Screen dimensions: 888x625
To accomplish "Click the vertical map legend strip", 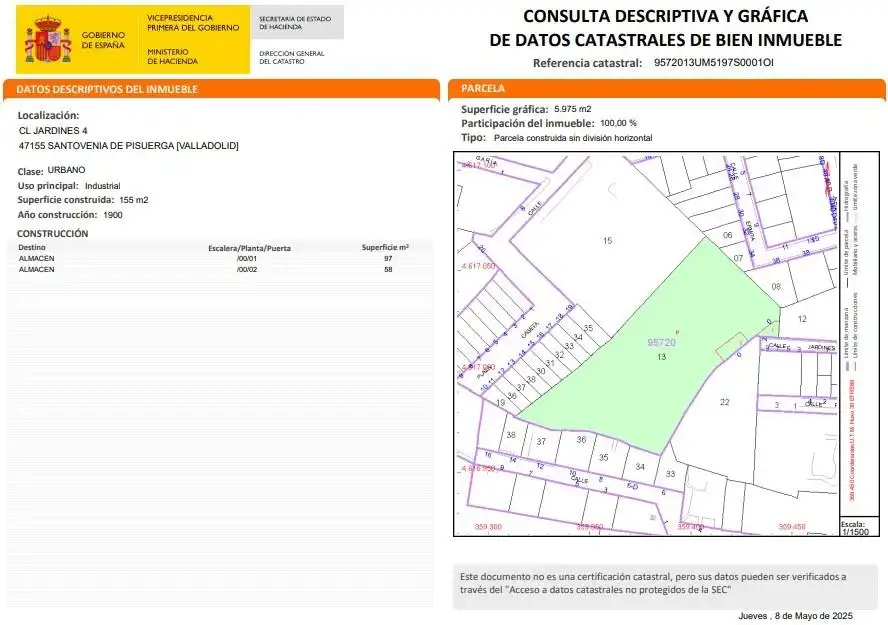I will click(x=859, y=335).
